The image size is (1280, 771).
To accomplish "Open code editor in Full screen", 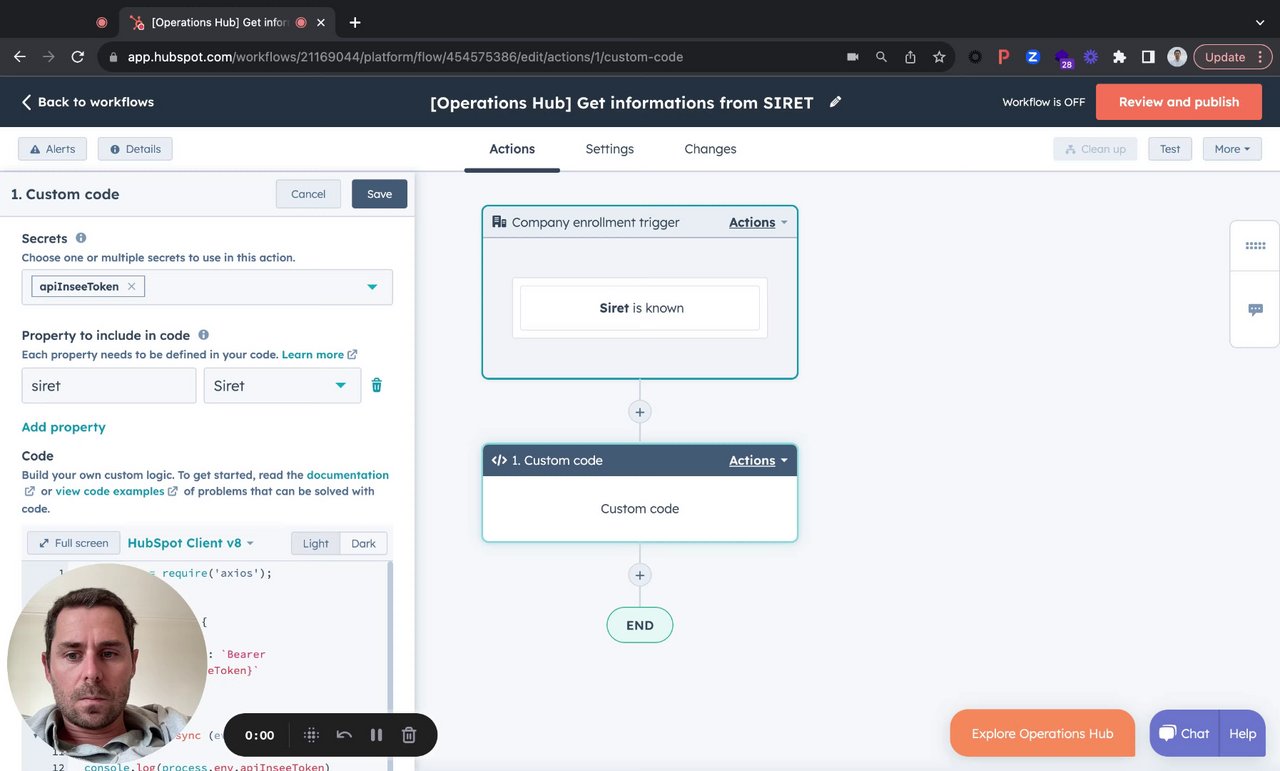I will [x=73, y=543].
